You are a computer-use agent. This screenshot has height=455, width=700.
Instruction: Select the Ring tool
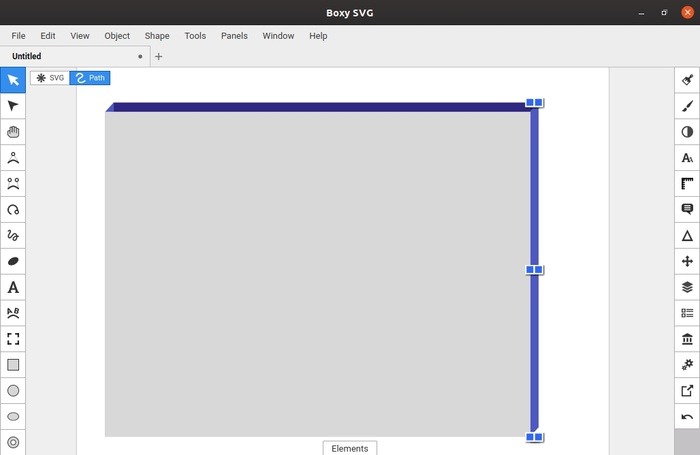[13, 442]
